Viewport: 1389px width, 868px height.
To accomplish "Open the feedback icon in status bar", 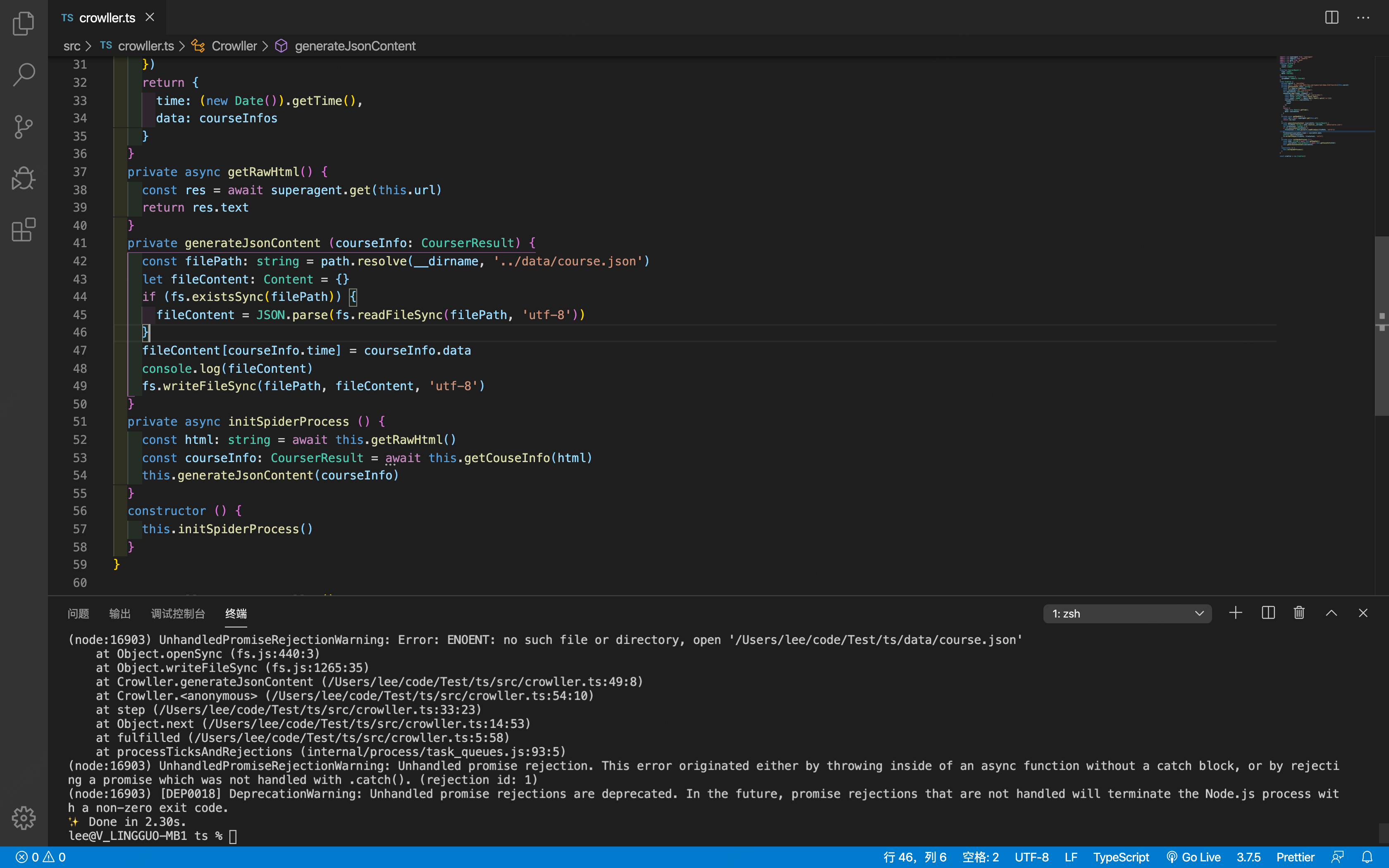I will (x=1337, y=857).
